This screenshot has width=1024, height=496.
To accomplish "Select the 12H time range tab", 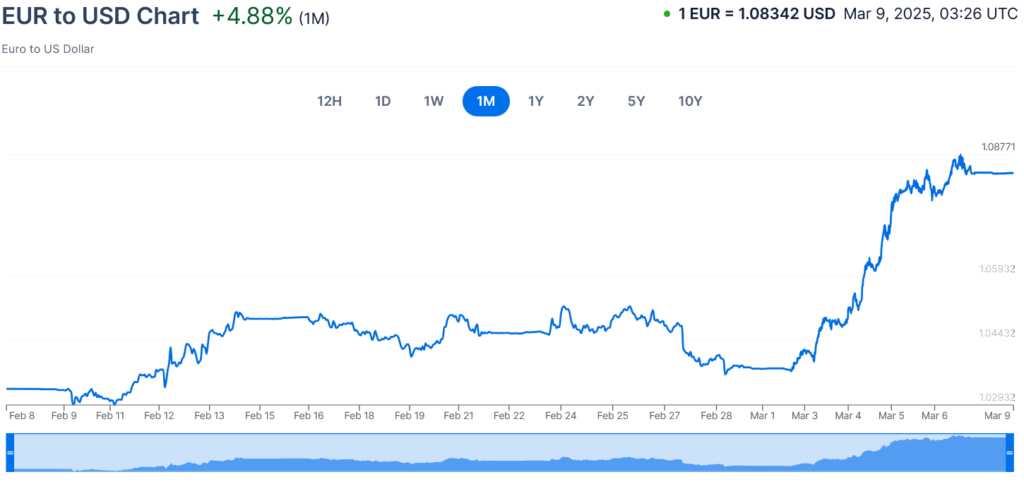I will click(330, 101).
